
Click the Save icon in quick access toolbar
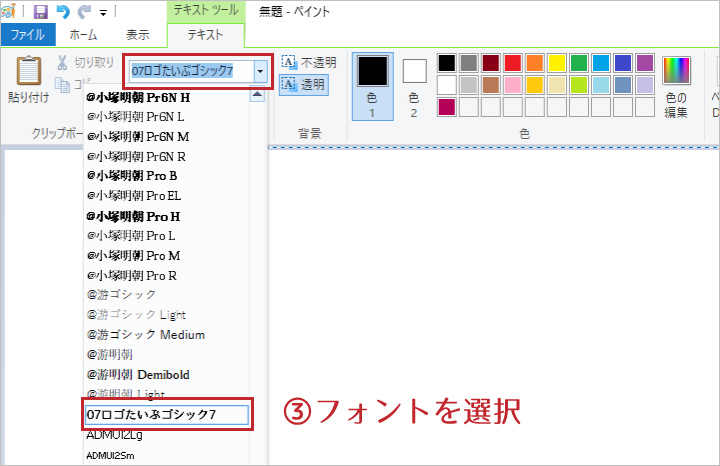pos(41,12)
